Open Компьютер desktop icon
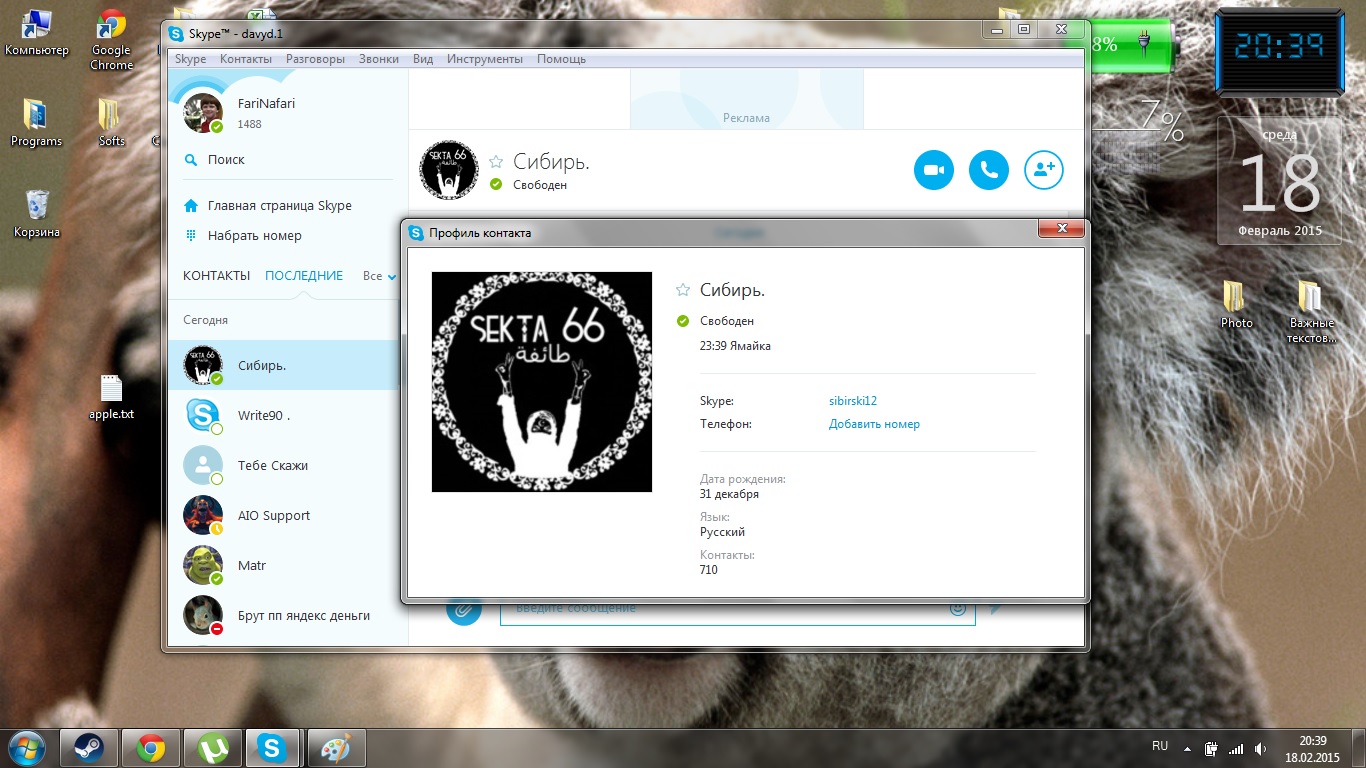 pos(36,33)
